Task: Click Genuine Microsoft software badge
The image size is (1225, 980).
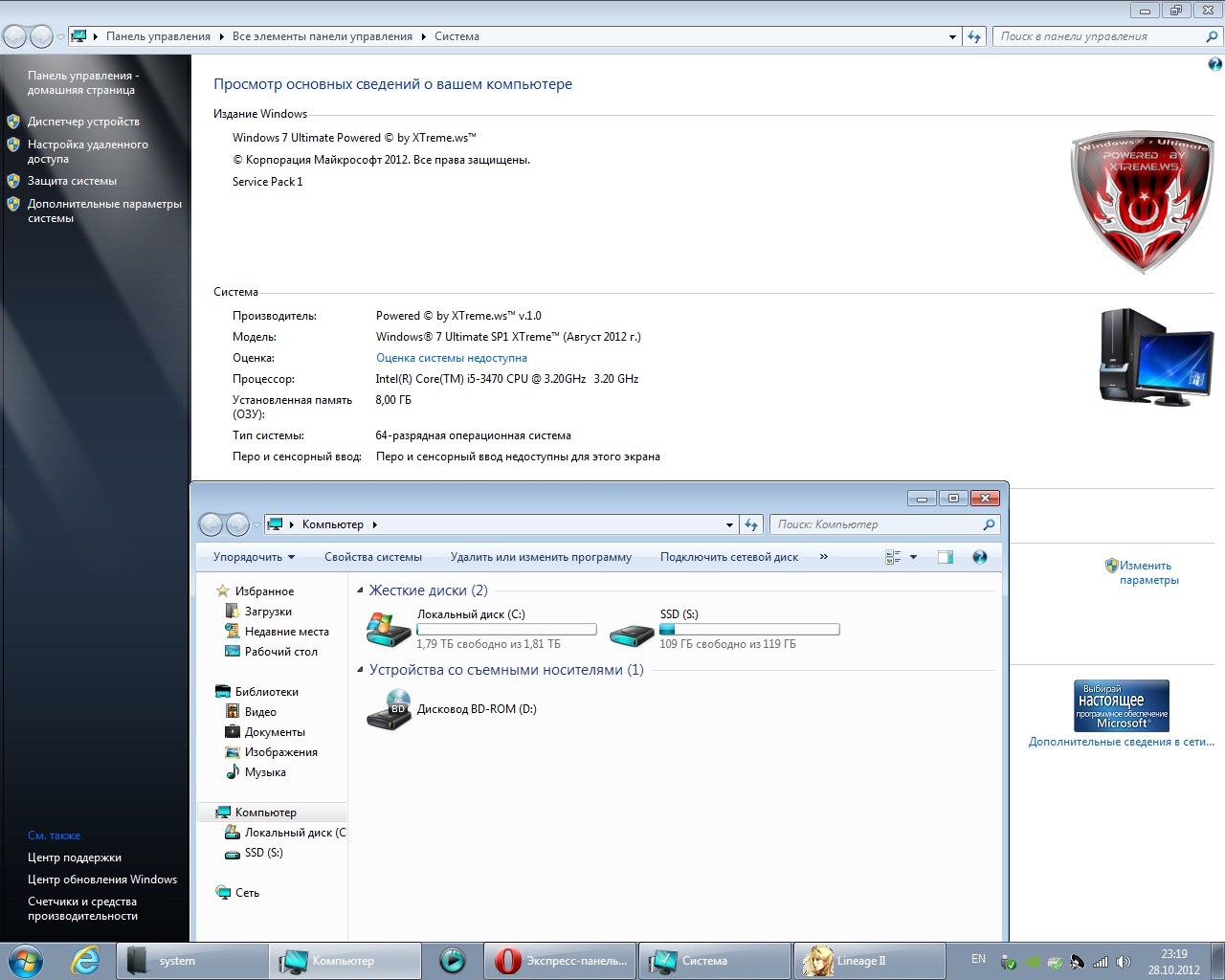Action: click(x=1122, y=705)
